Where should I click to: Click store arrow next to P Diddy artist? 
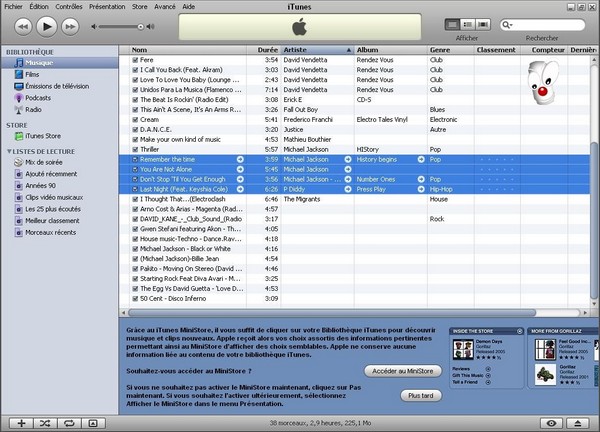click(x=348, y=189)
